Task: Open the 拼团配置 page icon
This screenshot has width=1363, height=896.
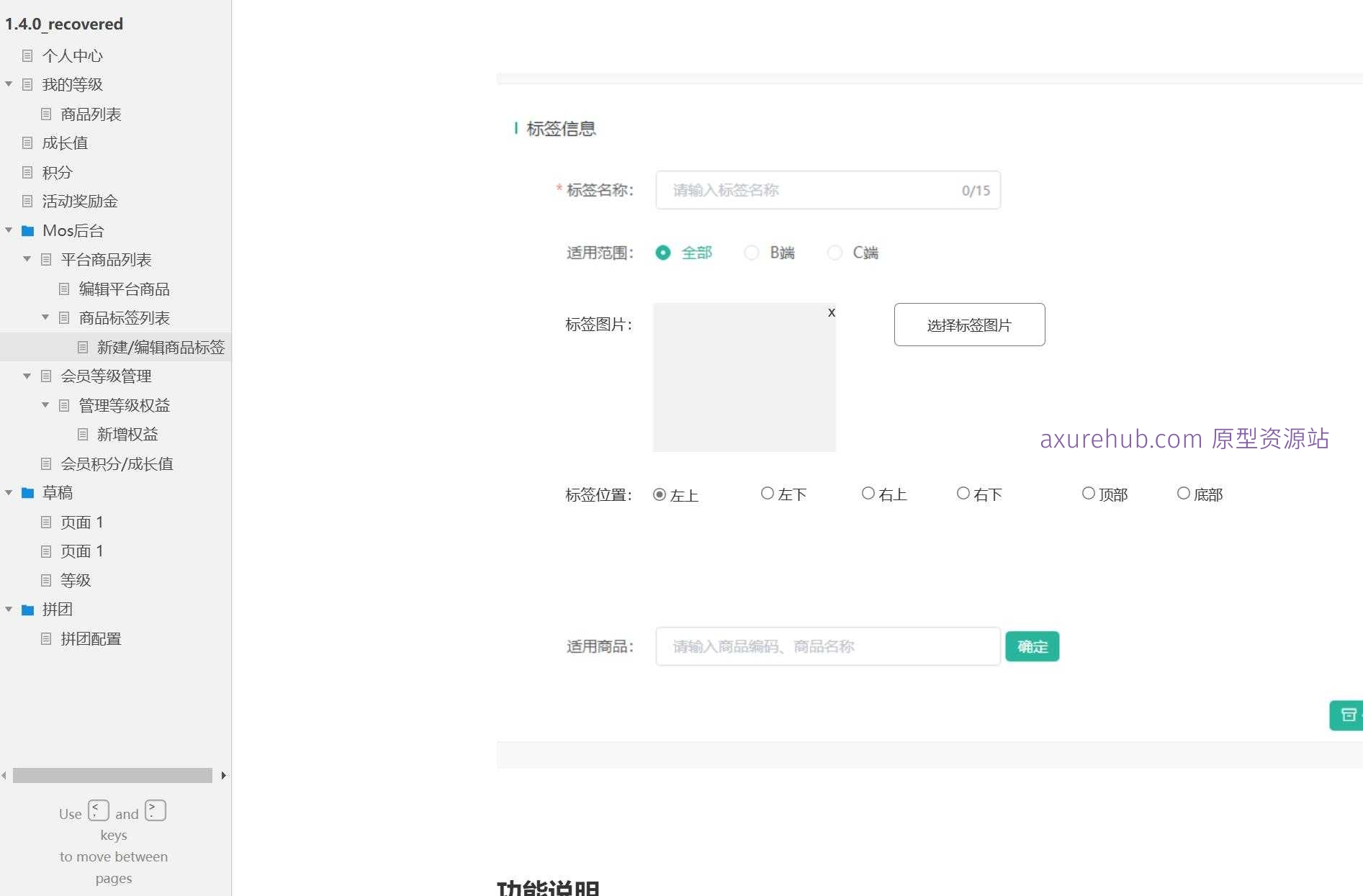Action: click(x=46, y=638)
